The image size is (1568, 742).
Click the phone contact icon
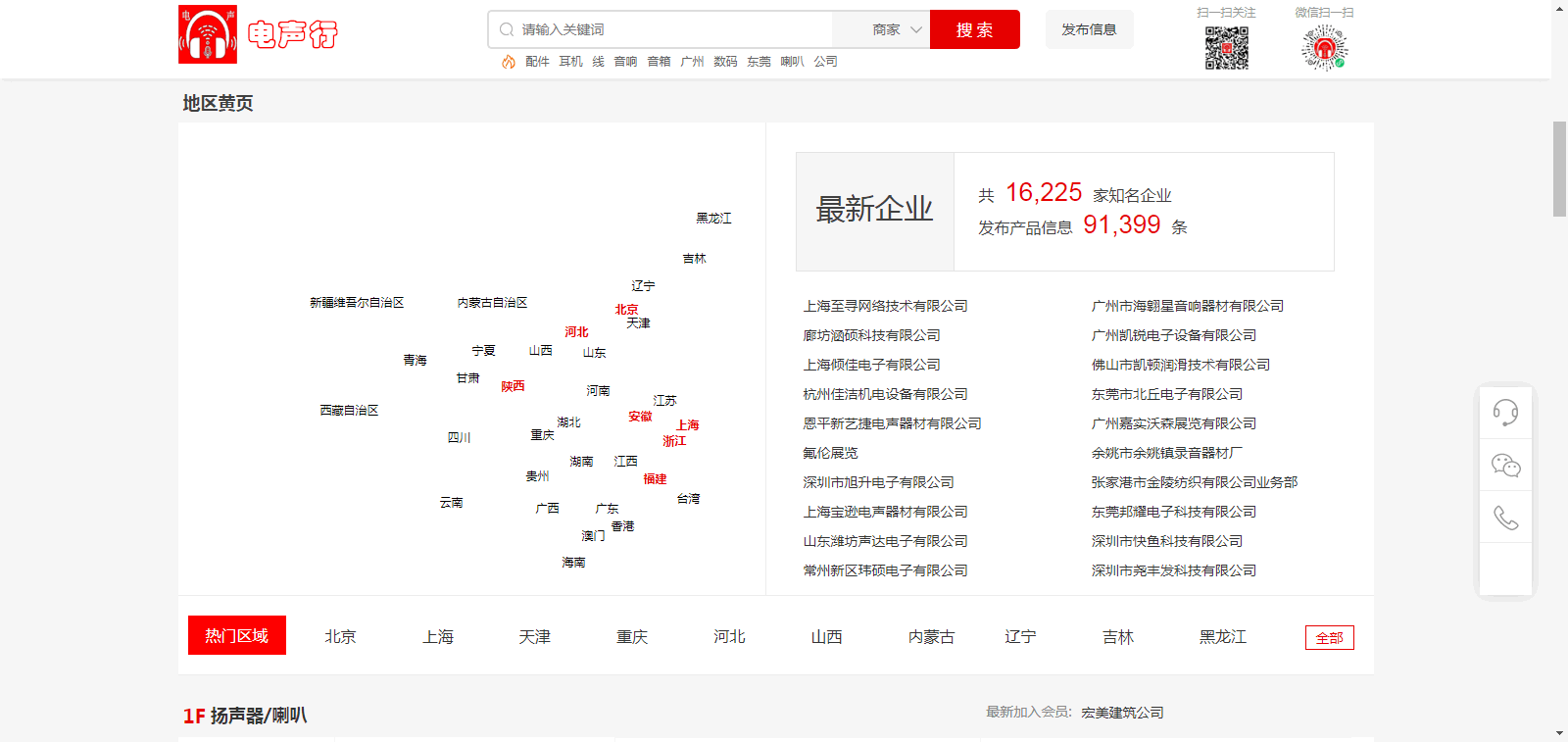pos(1505,518)
